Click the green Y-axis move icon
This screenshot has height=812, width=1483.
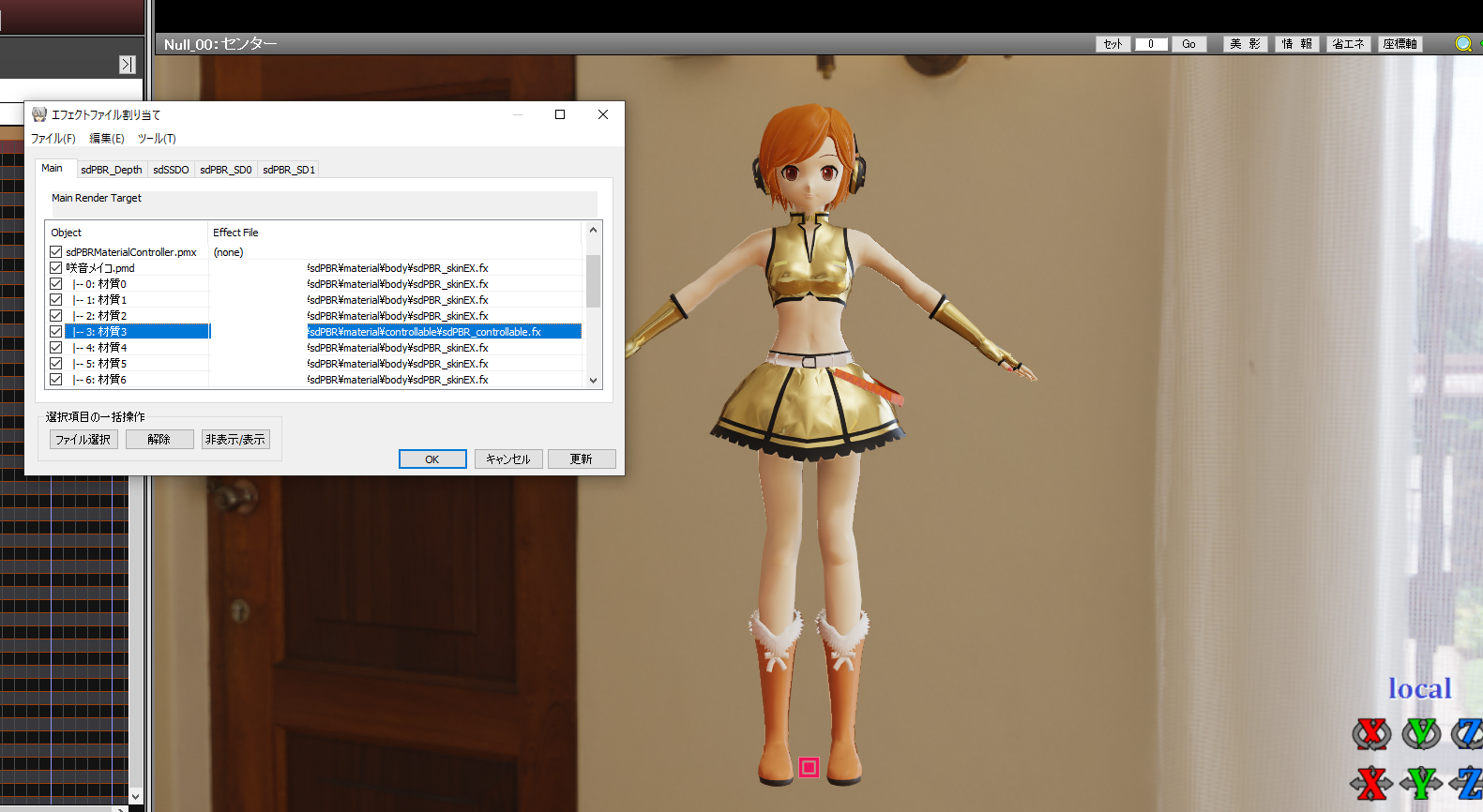(1421, 782)
